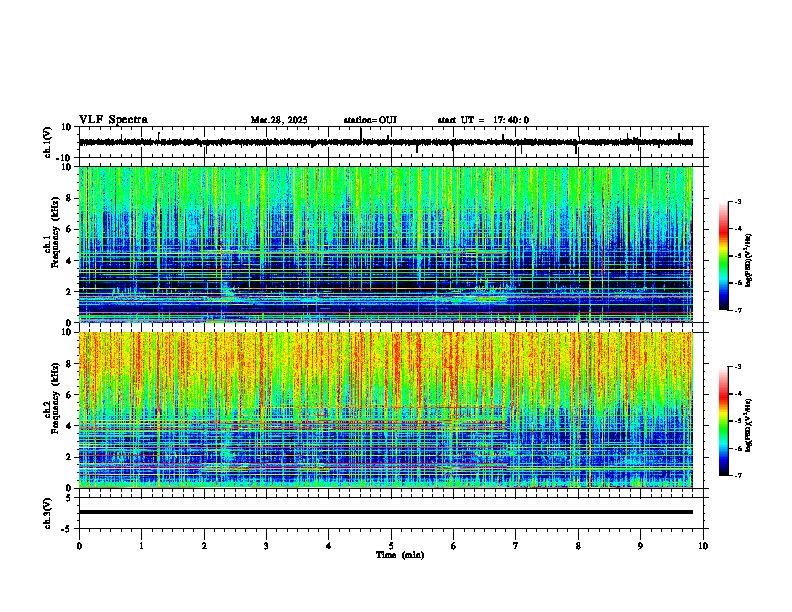Click the "ch.3(V)" axis label
The image size is (792, 612).
click(48, 514)
